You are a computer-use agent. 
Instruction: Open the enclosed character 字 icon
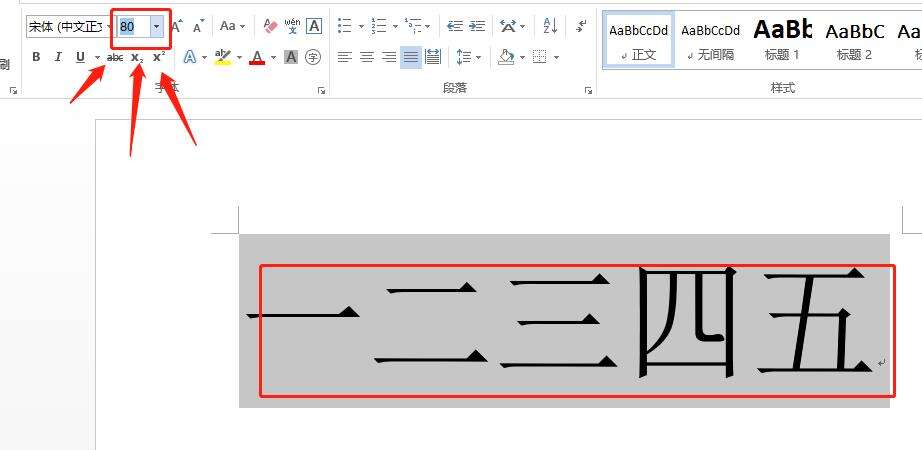(313, 57)
